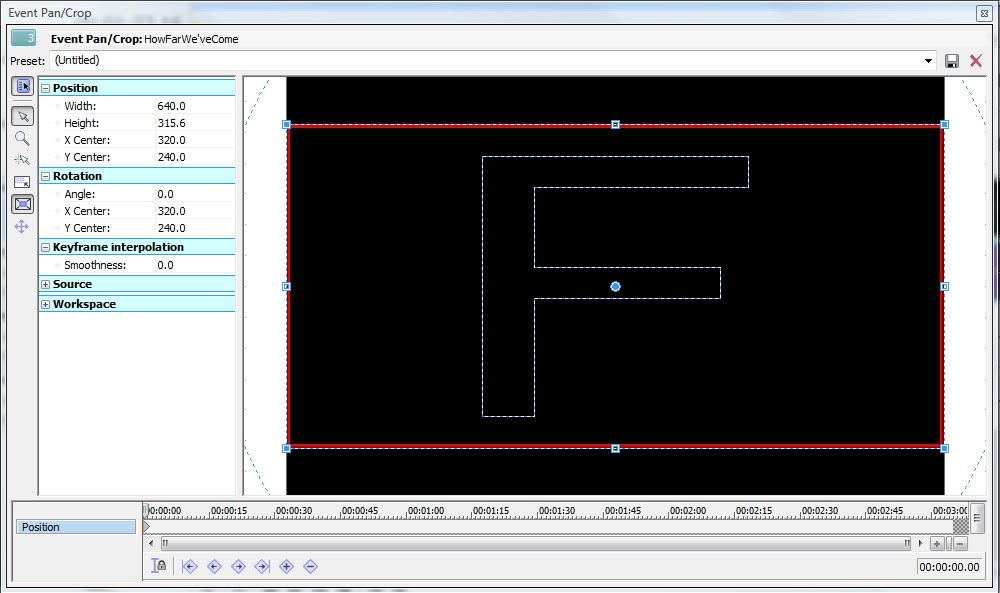This screenshot has height=593, width=1000.
Task: Toggle the Enable Snapping tool
Action: [22, 160]
